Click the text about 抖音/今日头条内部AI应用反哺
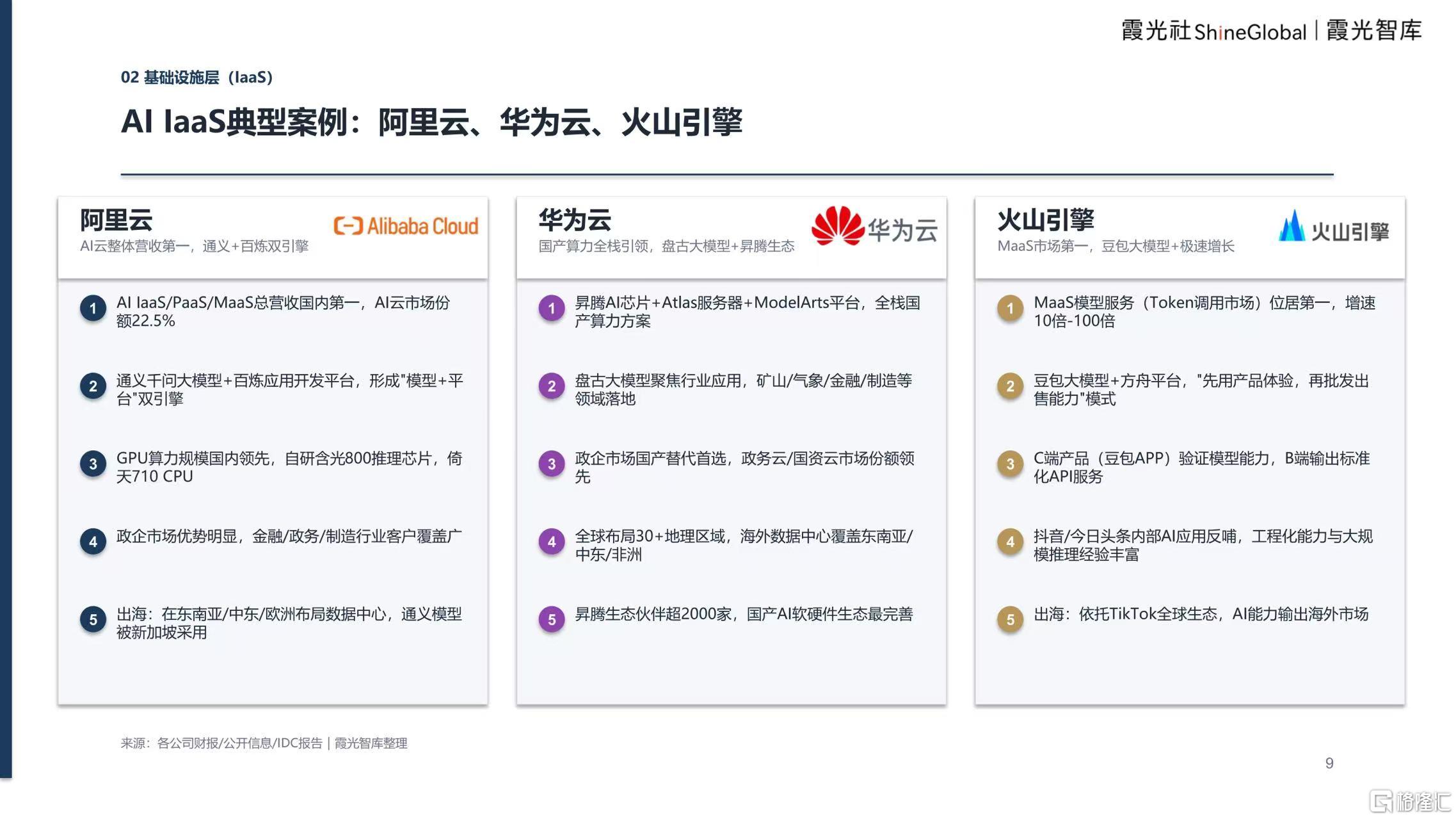The image size is (1456, 819). tap(1203, 546)
